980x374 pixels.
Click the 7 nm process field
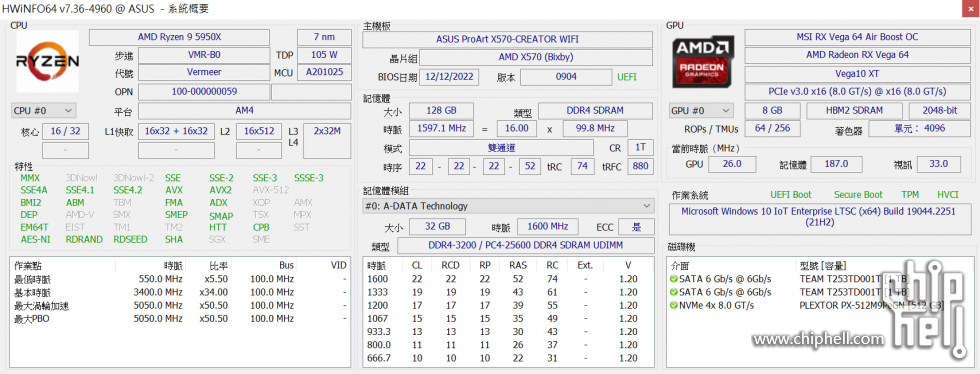324,38
